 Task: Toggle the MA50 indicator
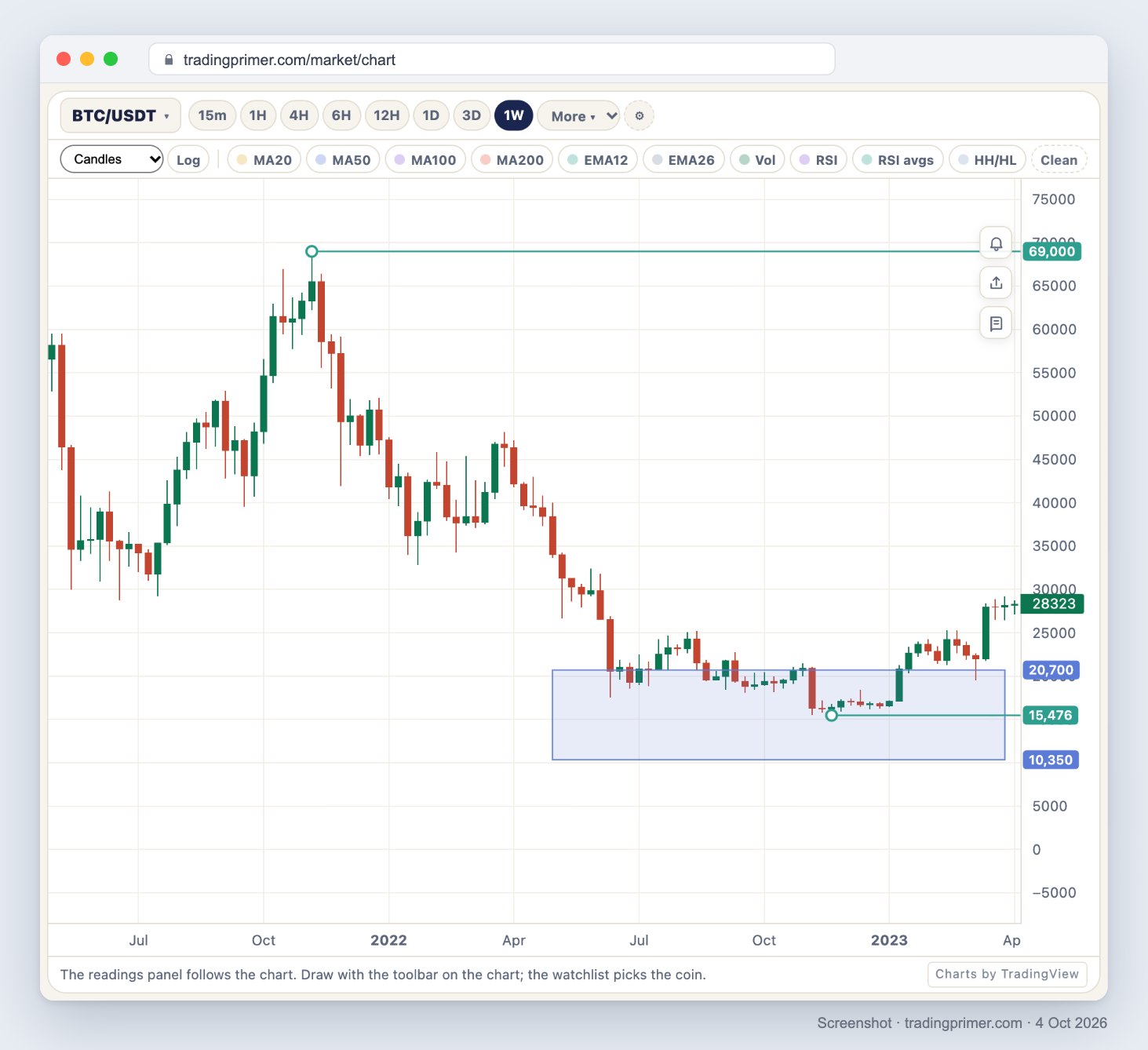343,160
